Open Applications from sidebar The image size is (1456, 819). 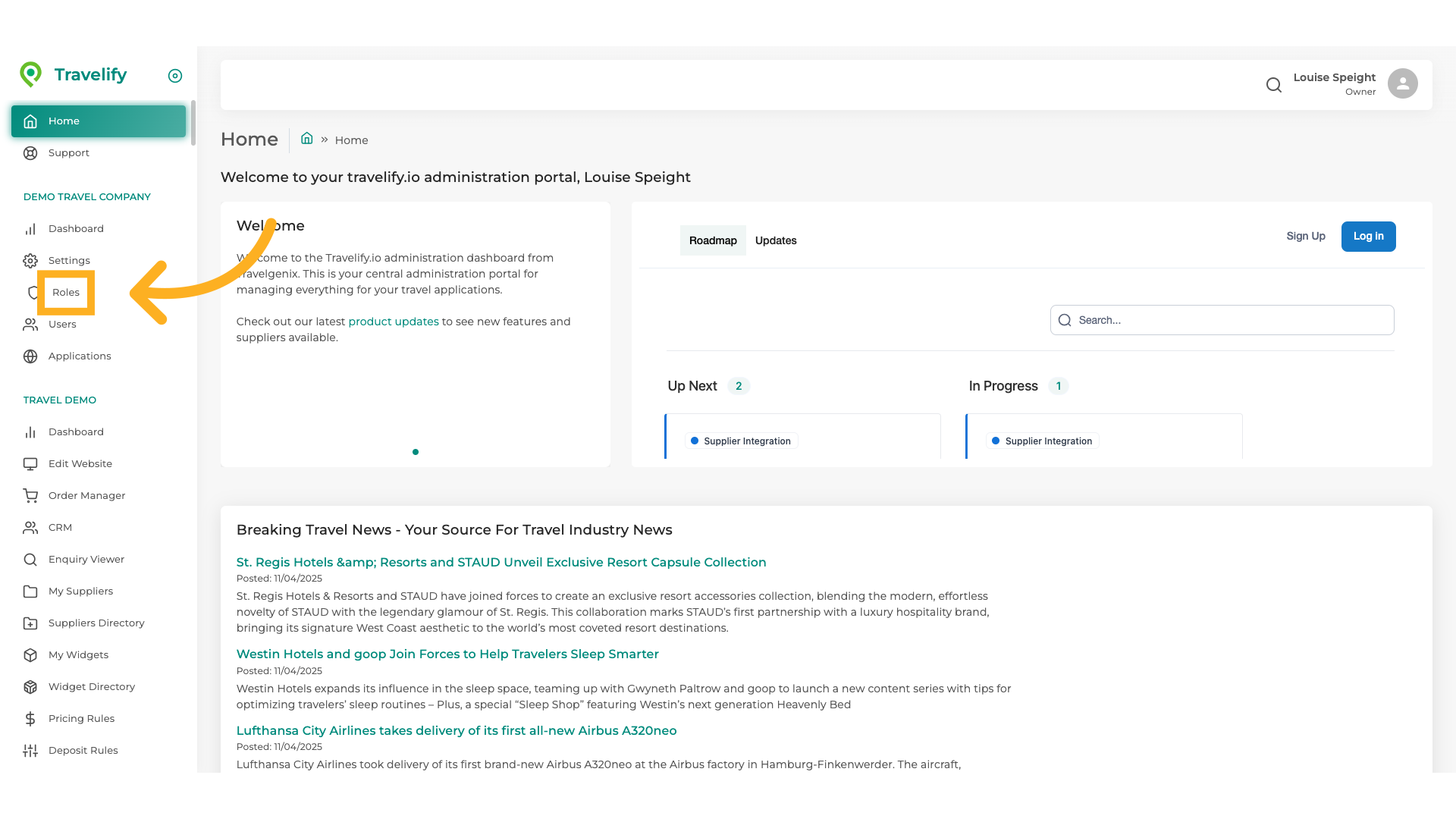[x=80, y=356]
